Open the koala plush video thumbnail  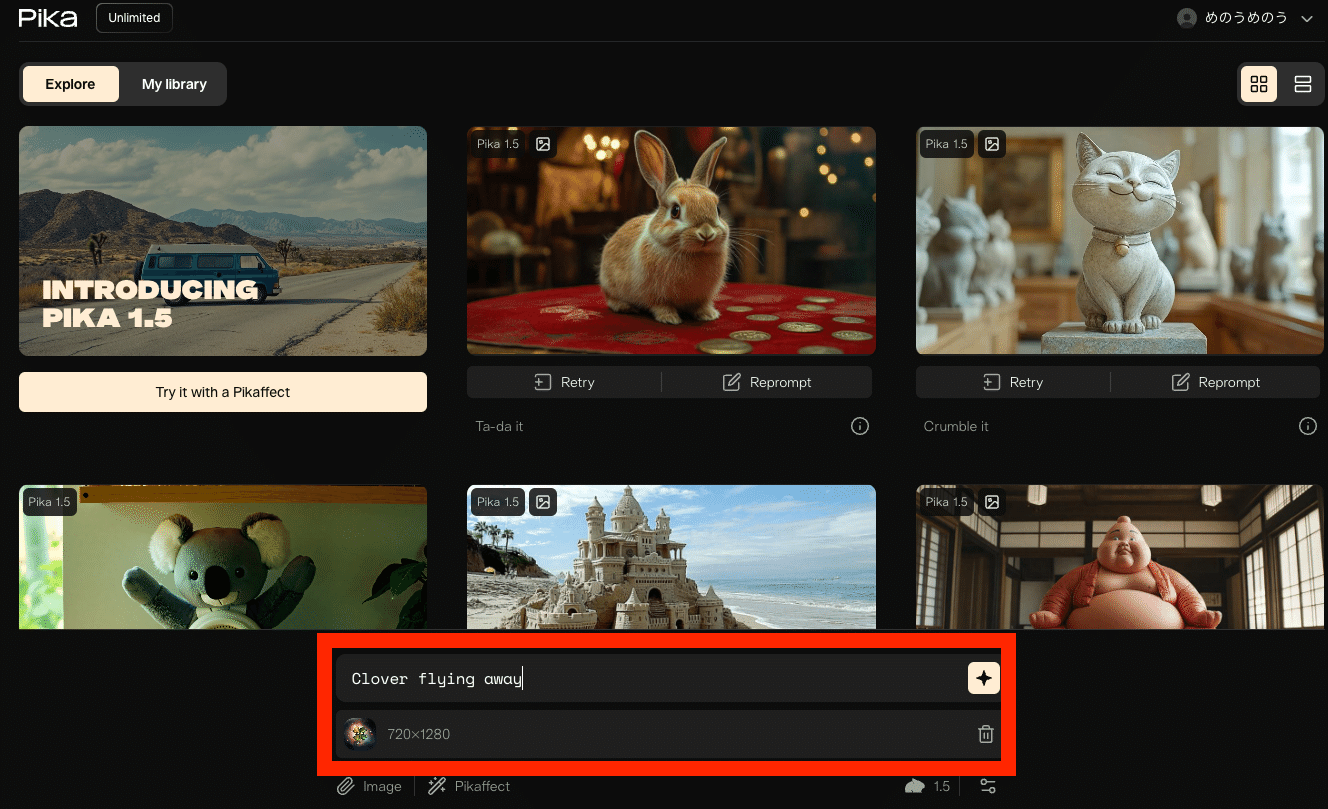[x=223, y=557]
